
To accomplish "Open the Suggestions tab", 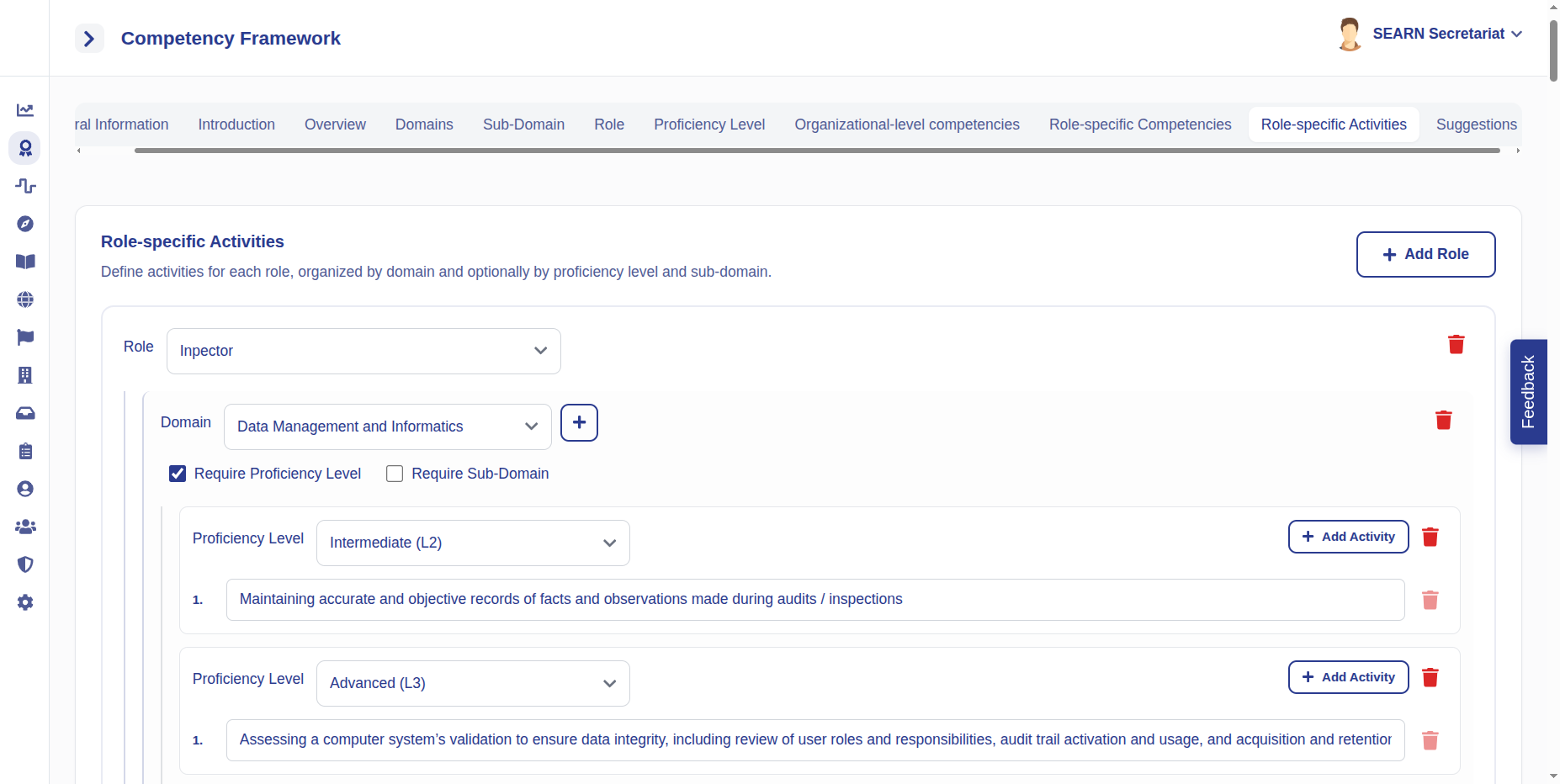I will [x=1477, y=124].
